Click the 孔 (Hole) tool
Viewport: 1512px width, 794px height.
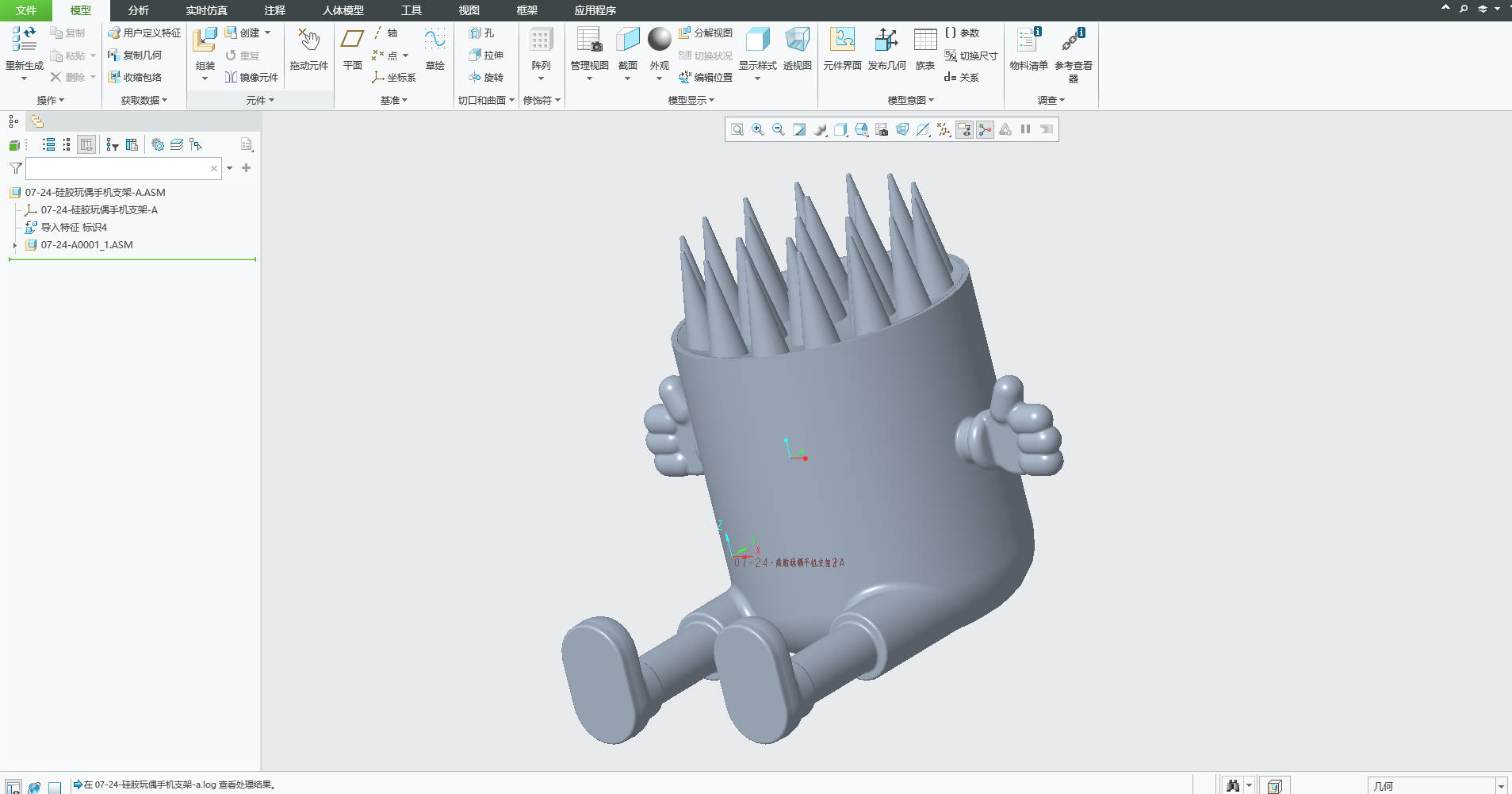480,33
